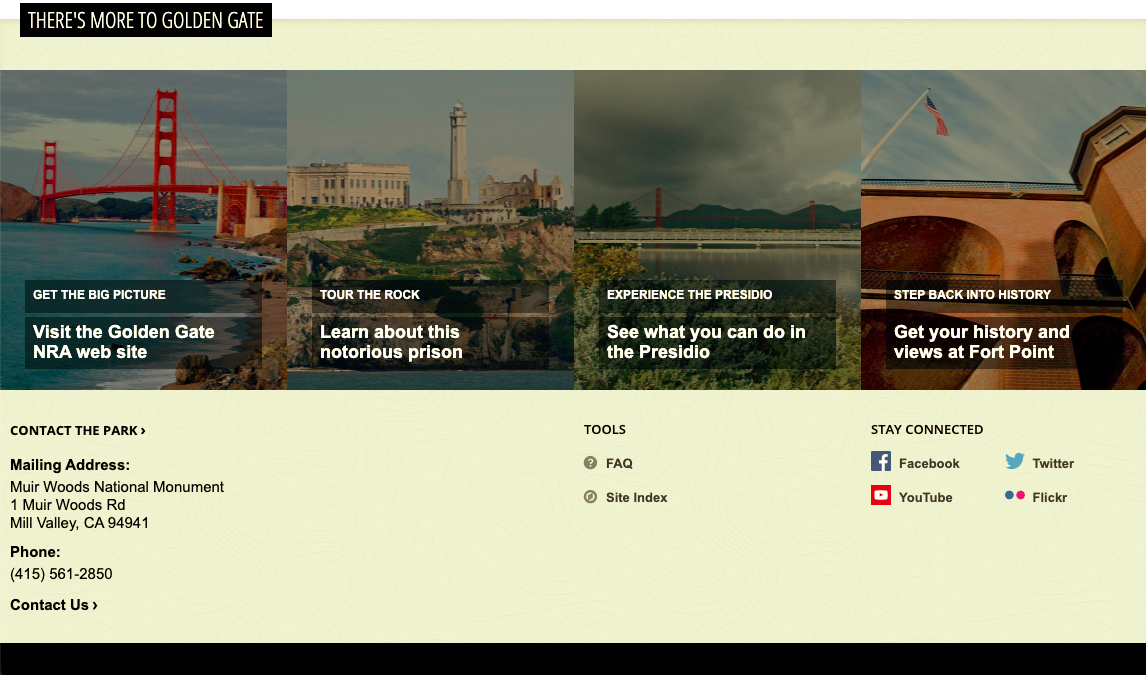The image size is (1146, 675).
Task: Click the Contact Us link
Action: pos(53,605)
